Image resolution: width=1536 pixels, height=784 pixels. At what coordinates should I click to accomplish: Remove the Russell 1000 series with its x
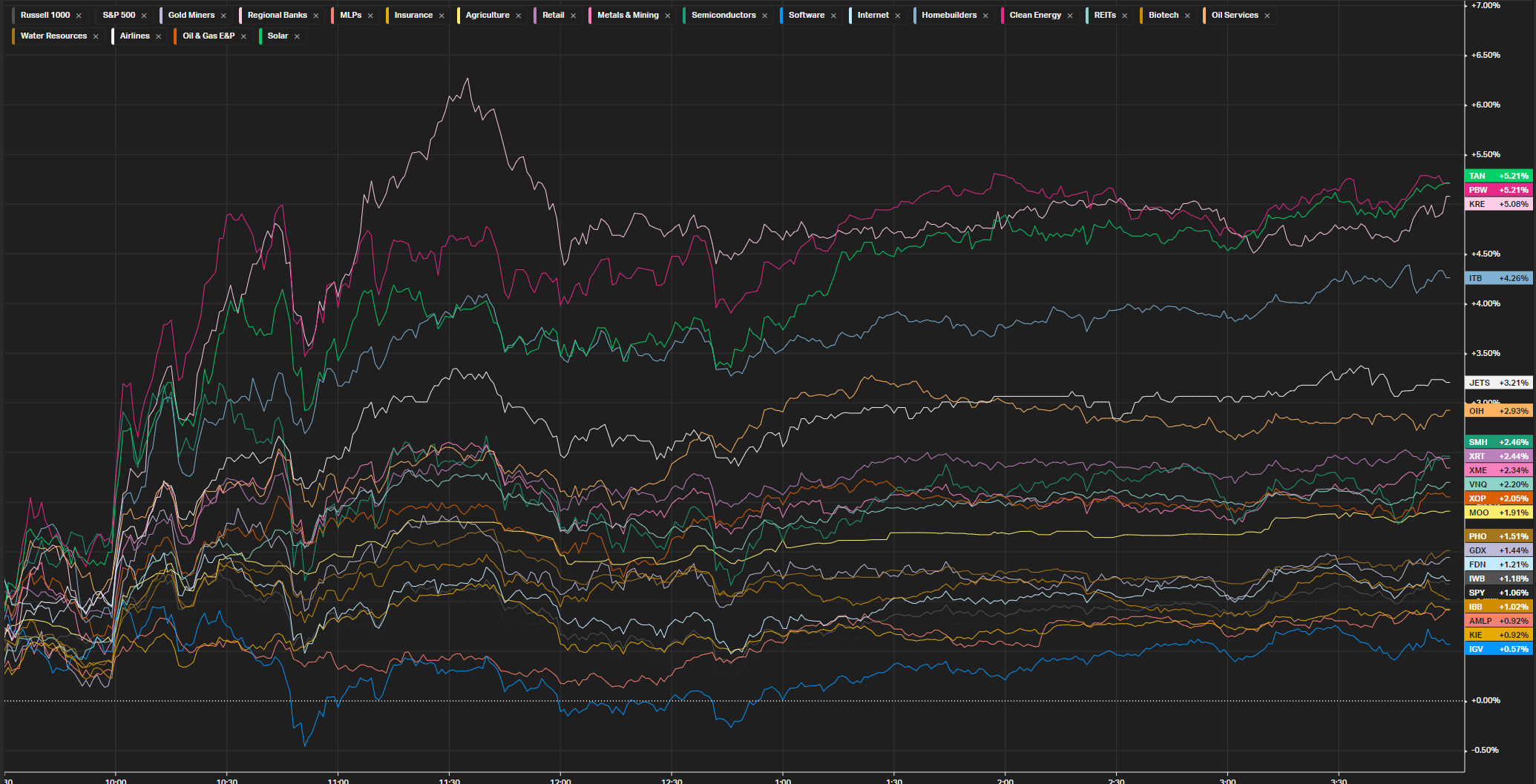click(79, 16)
